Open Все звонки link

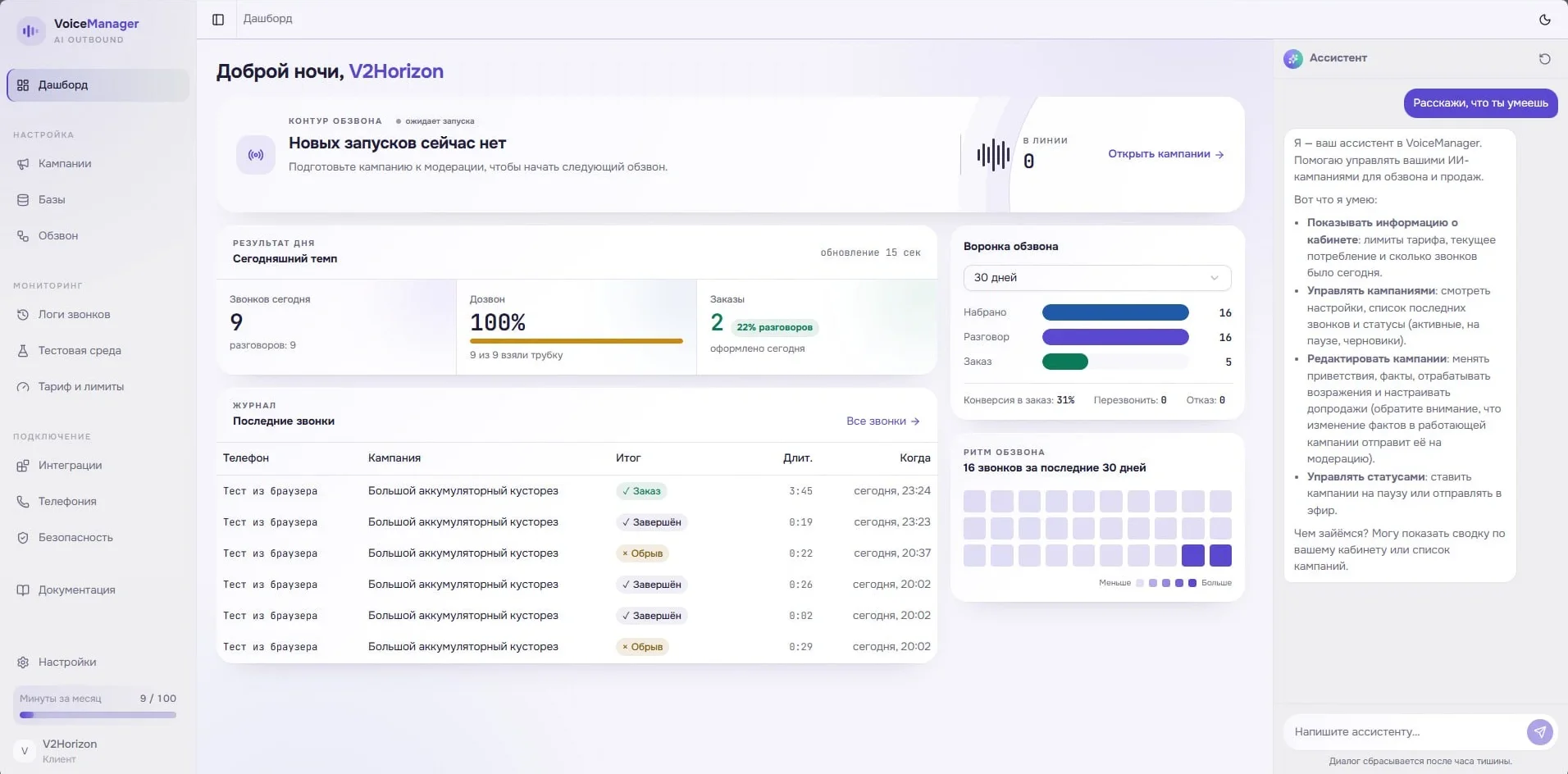point(882,421)
